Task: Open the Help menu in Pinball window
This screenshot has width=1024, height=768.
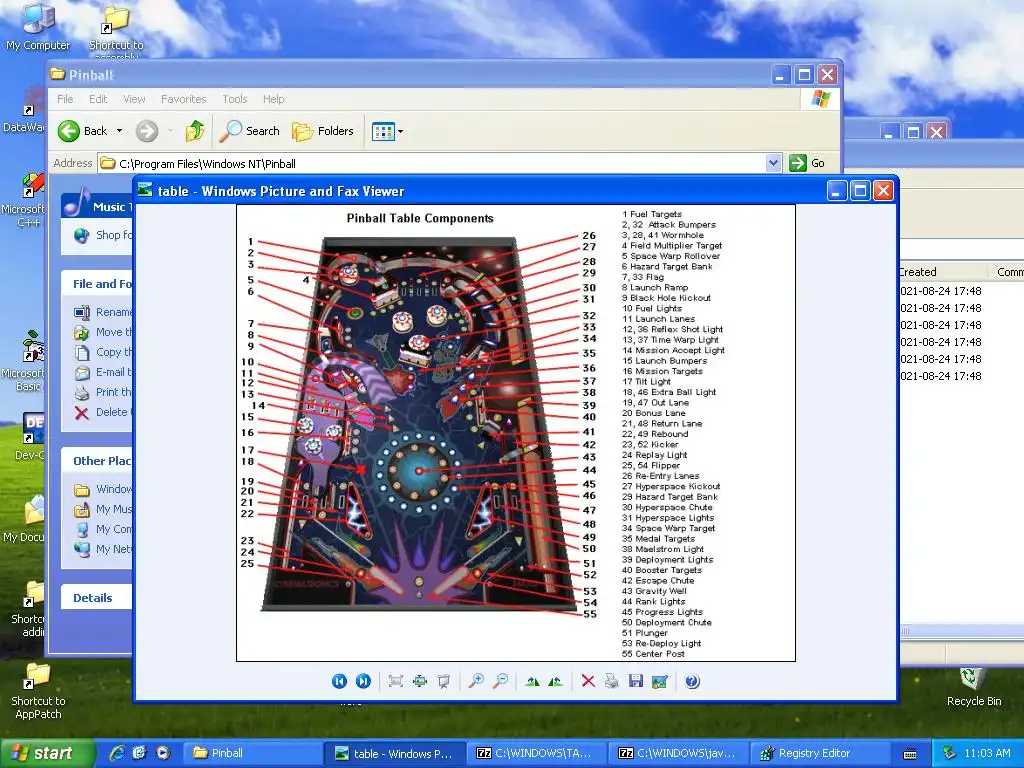Action: point(274,99)
